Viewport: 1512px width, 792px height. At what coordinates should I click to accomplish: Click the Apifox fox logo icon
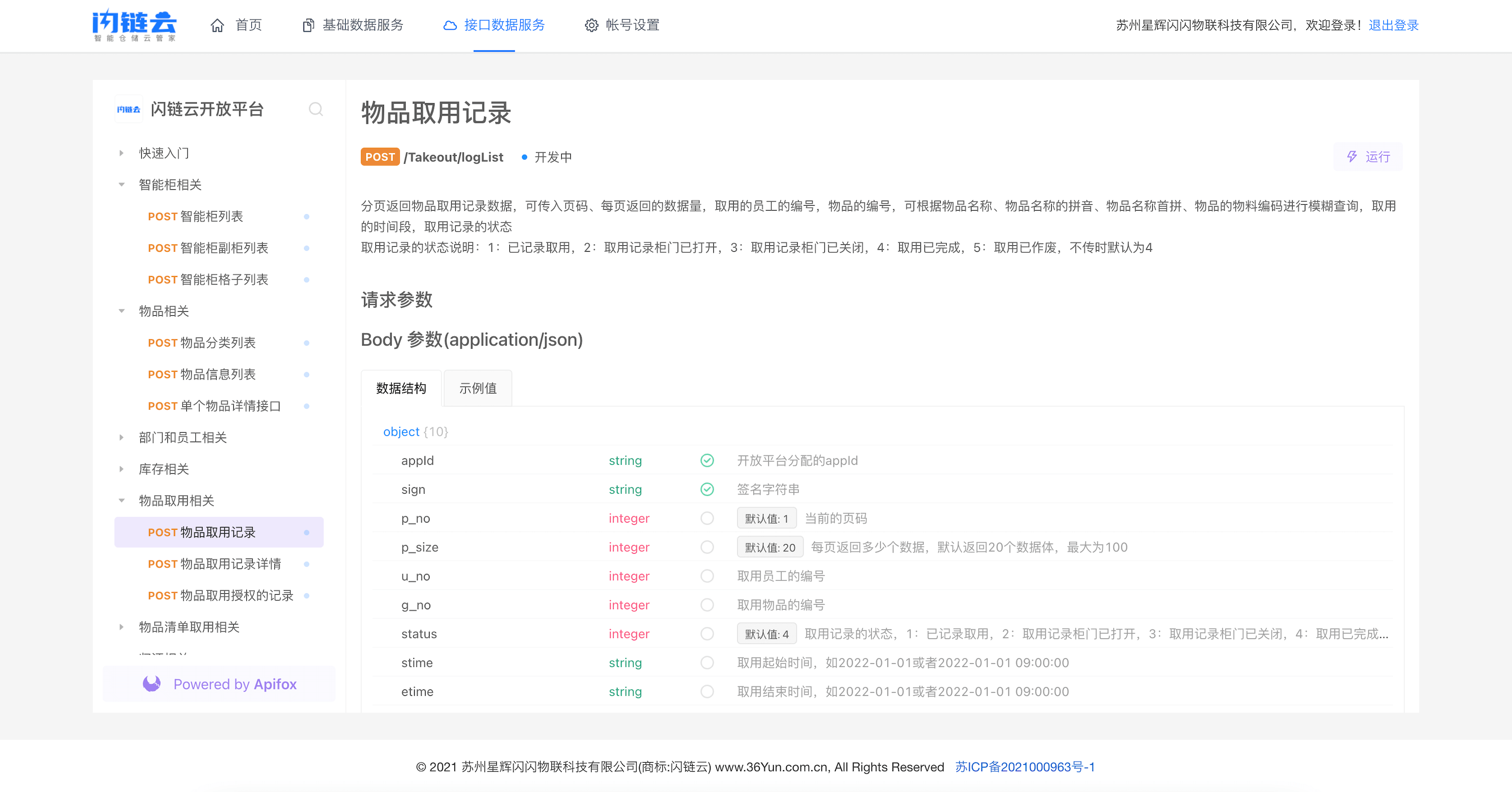pyautogui.click(x=152, y=684)
